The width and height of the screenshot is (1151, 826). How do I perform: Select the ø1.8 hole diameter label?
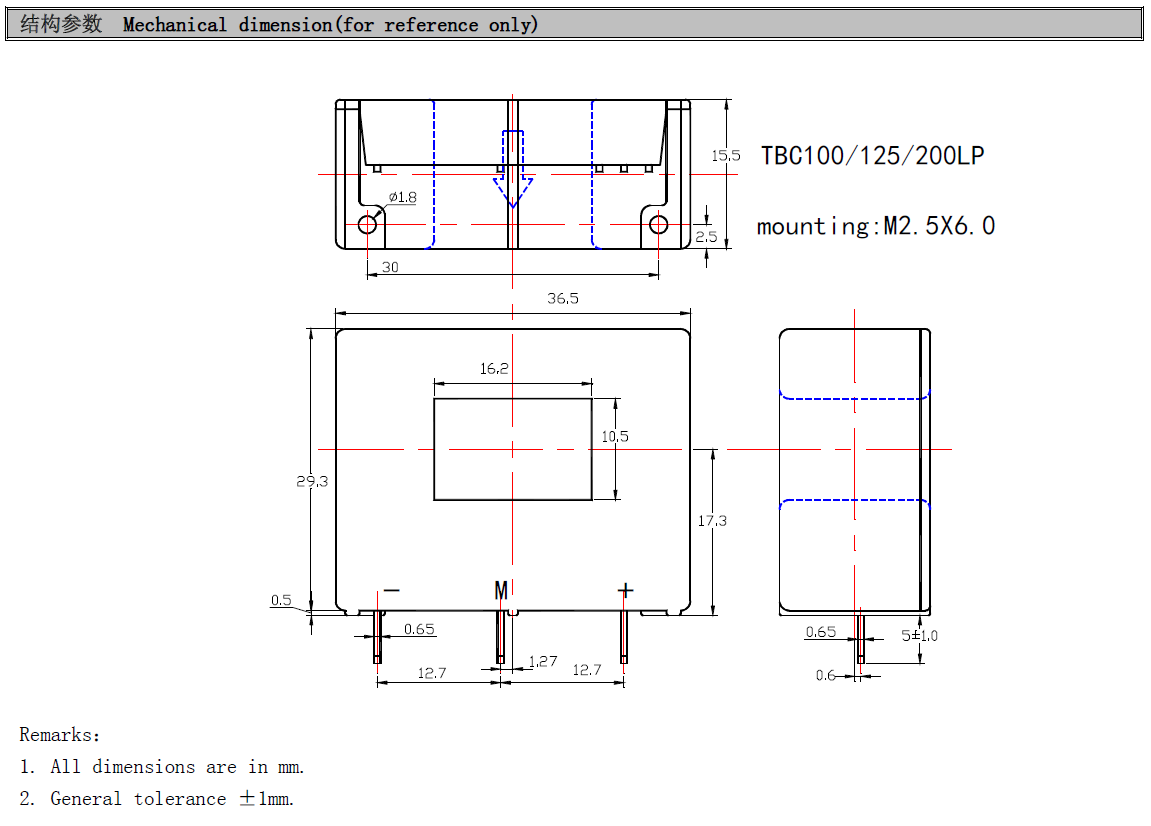(402, 197)
